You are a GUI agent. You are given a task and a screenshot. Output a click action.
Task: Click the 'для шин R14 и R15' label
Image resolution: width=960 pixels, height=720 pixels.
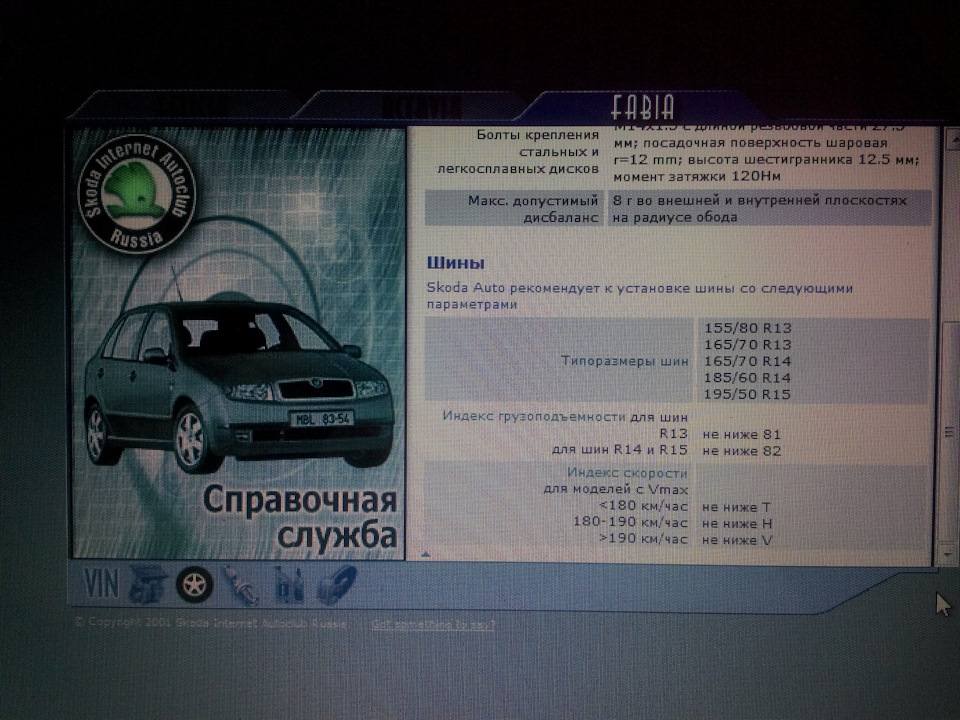pyautogui.click(x=620, y=449)
